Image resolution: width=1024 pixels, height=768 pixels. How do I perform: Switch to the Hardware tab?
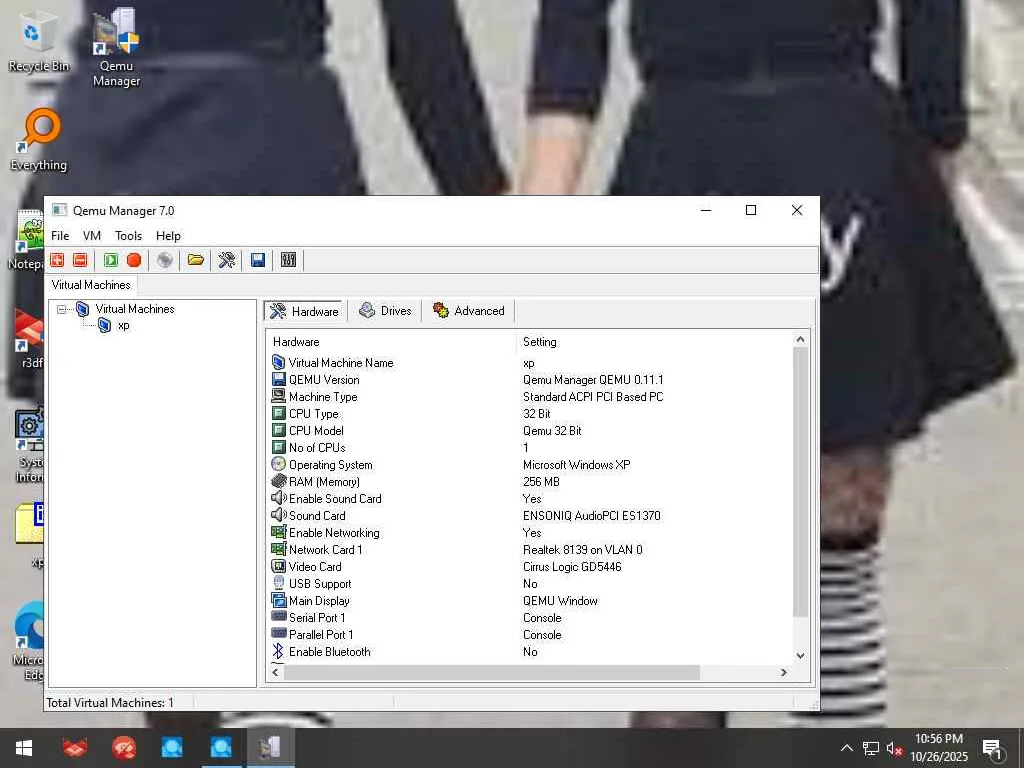pyautogui.click(x=305, y=311)
